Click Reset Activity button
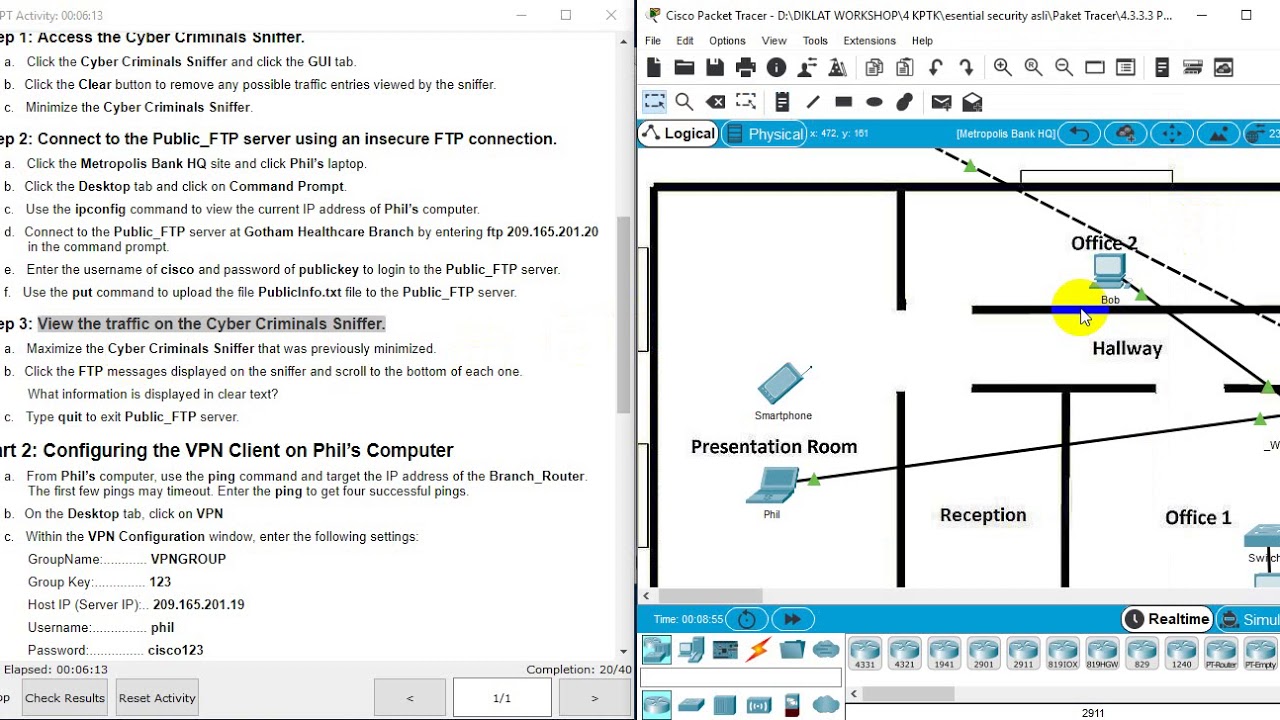This screenshot has height=720, width=1280. 157,698
